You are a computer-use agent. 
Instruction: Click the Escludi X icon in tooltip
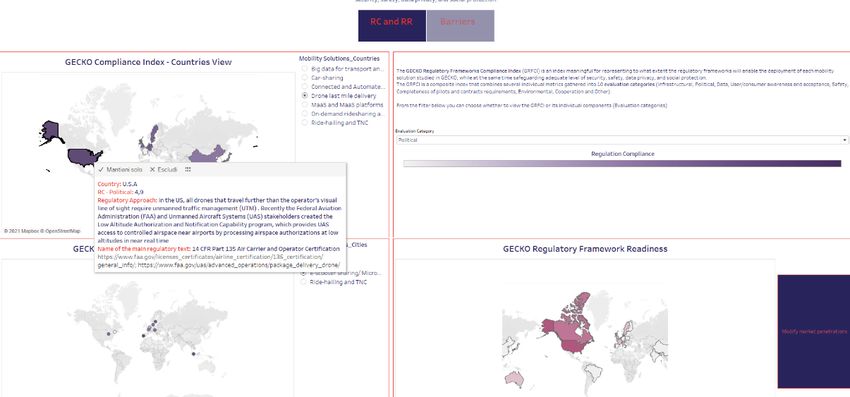(x=152, y=170)
